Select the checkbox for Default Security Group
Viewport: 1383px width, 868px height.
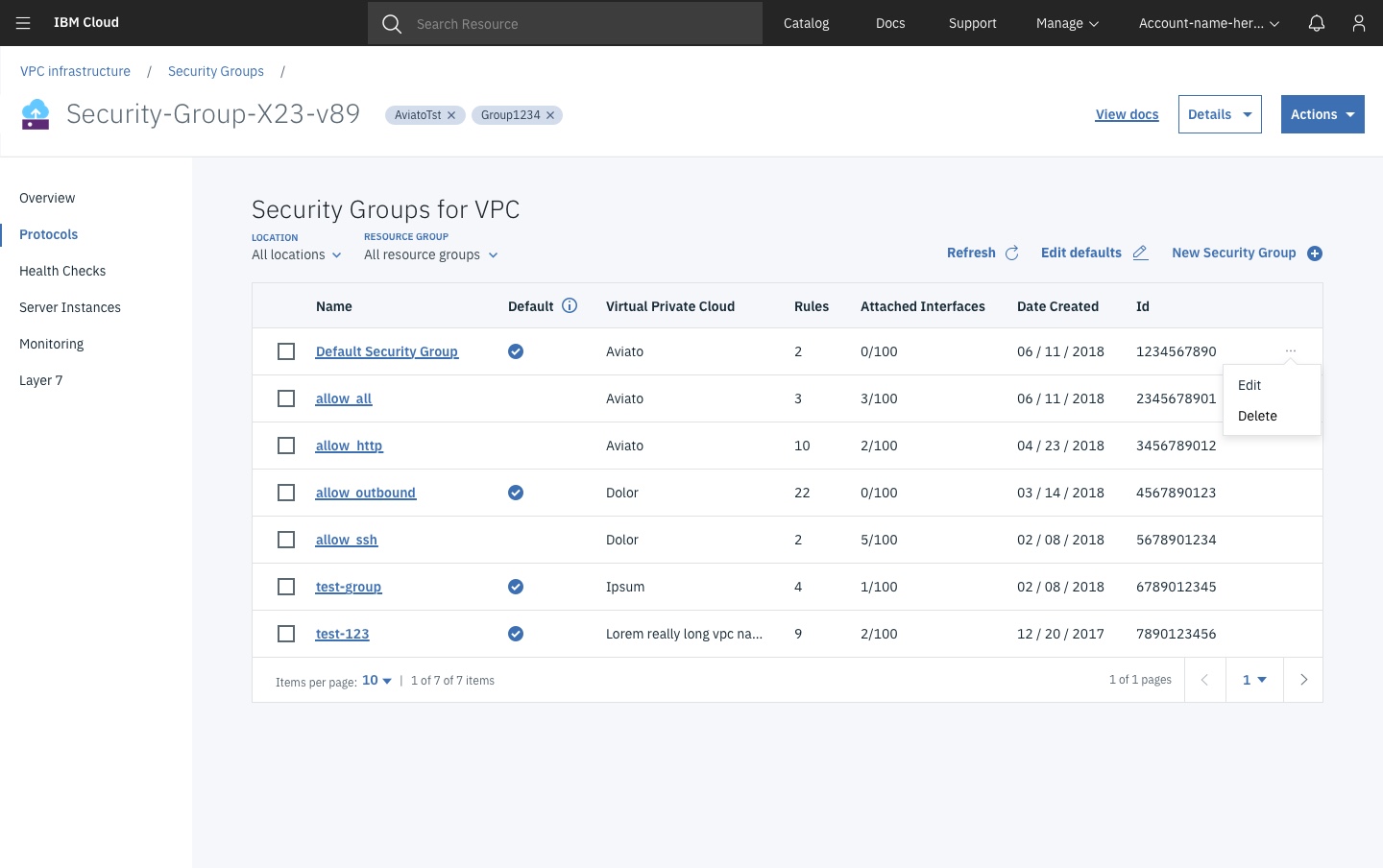(286, 351)
